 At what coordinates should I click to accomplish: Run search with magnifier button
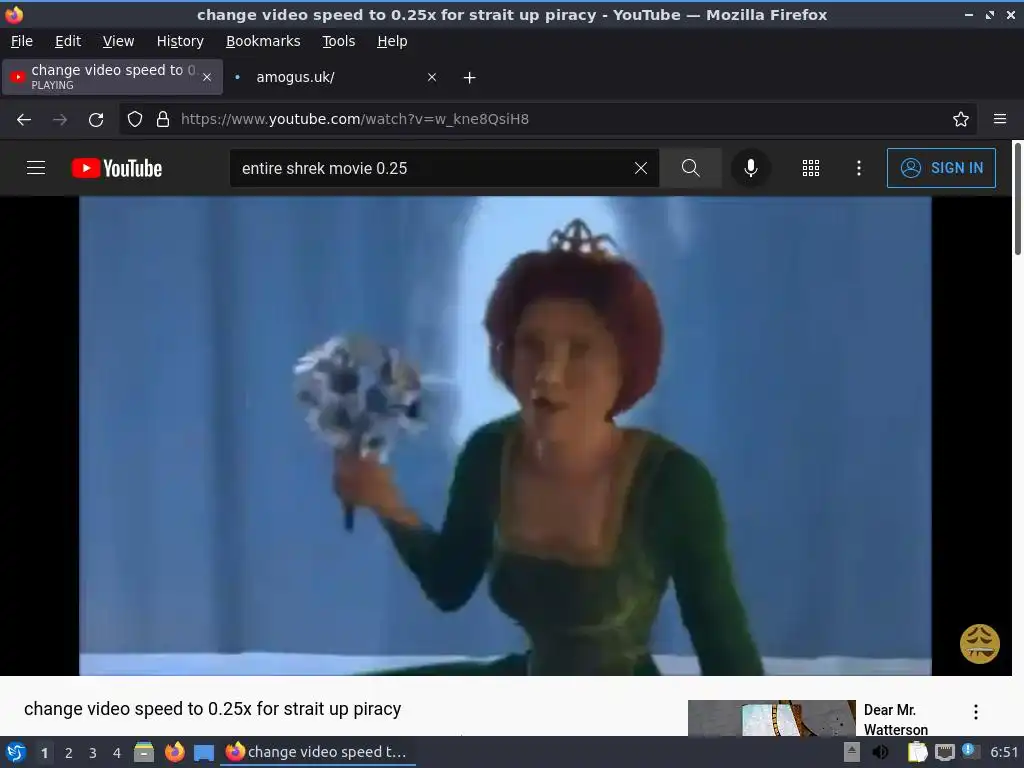[x=691, y=168]
